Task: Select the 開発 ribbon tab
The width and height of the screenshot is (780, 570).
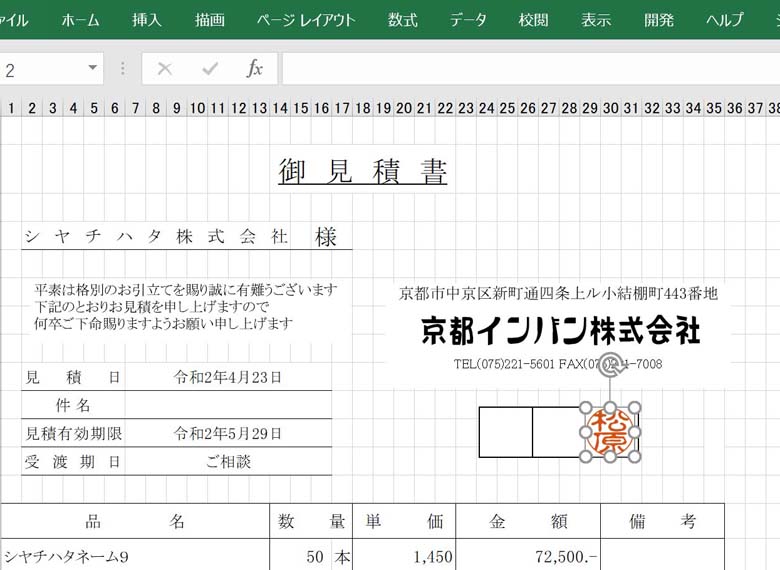Action: tap(659, 20)
